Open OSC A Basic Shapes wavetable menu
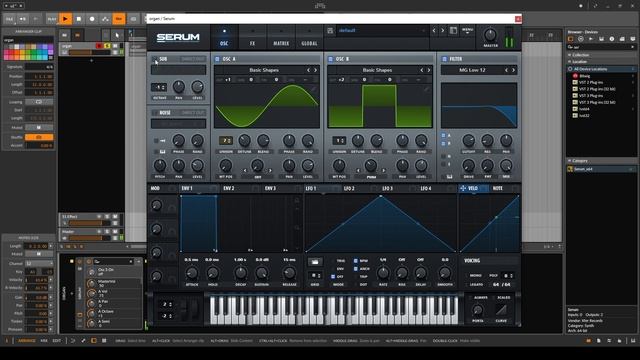Screen dimensions: 640x360 [x=264, y=70]
